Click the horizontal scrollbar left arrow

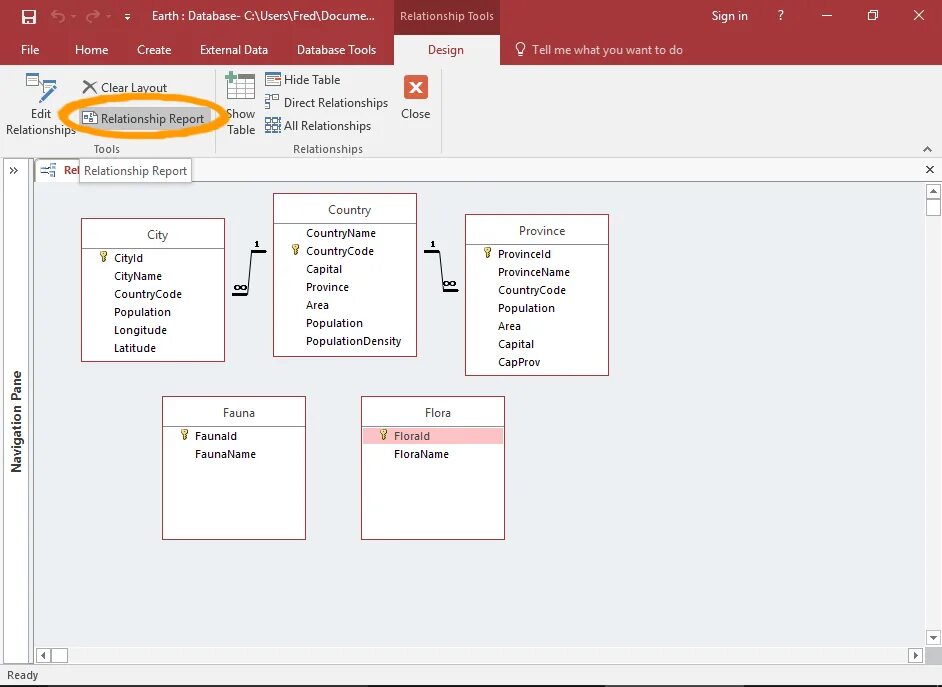tap(43, 655)
